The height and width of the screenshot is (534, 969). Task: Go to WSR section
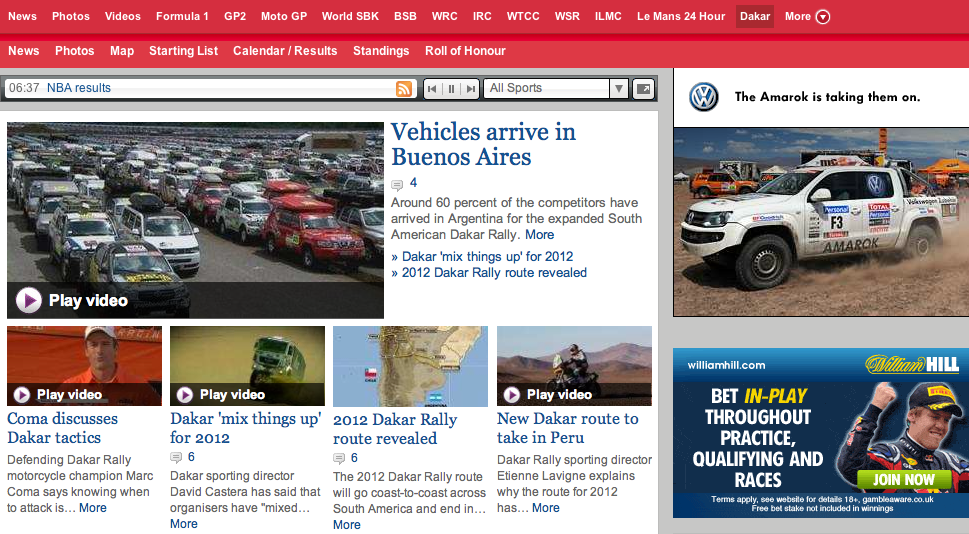click(x=567, y=16)
